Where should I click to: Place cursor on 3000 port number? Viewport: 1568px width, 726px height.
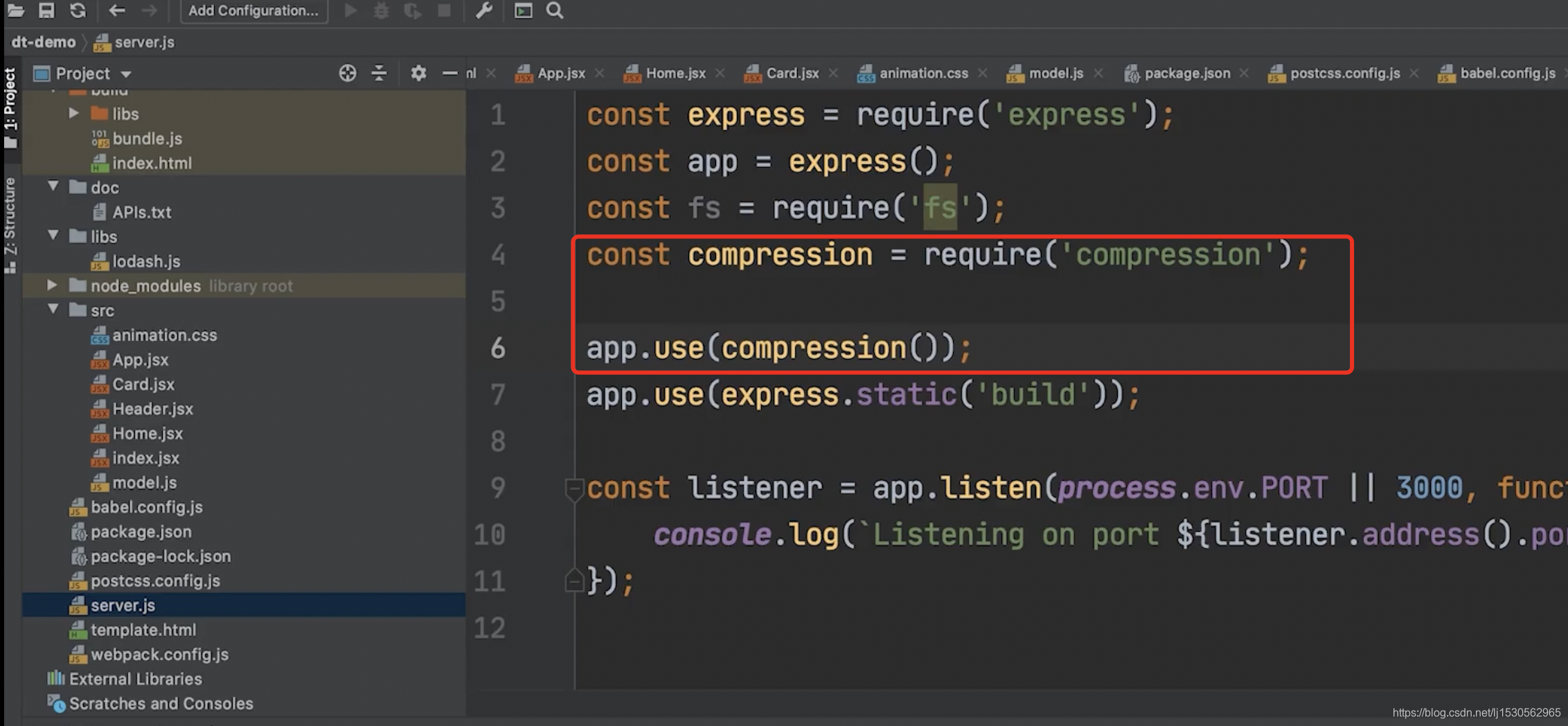[x=1429, y=488]
